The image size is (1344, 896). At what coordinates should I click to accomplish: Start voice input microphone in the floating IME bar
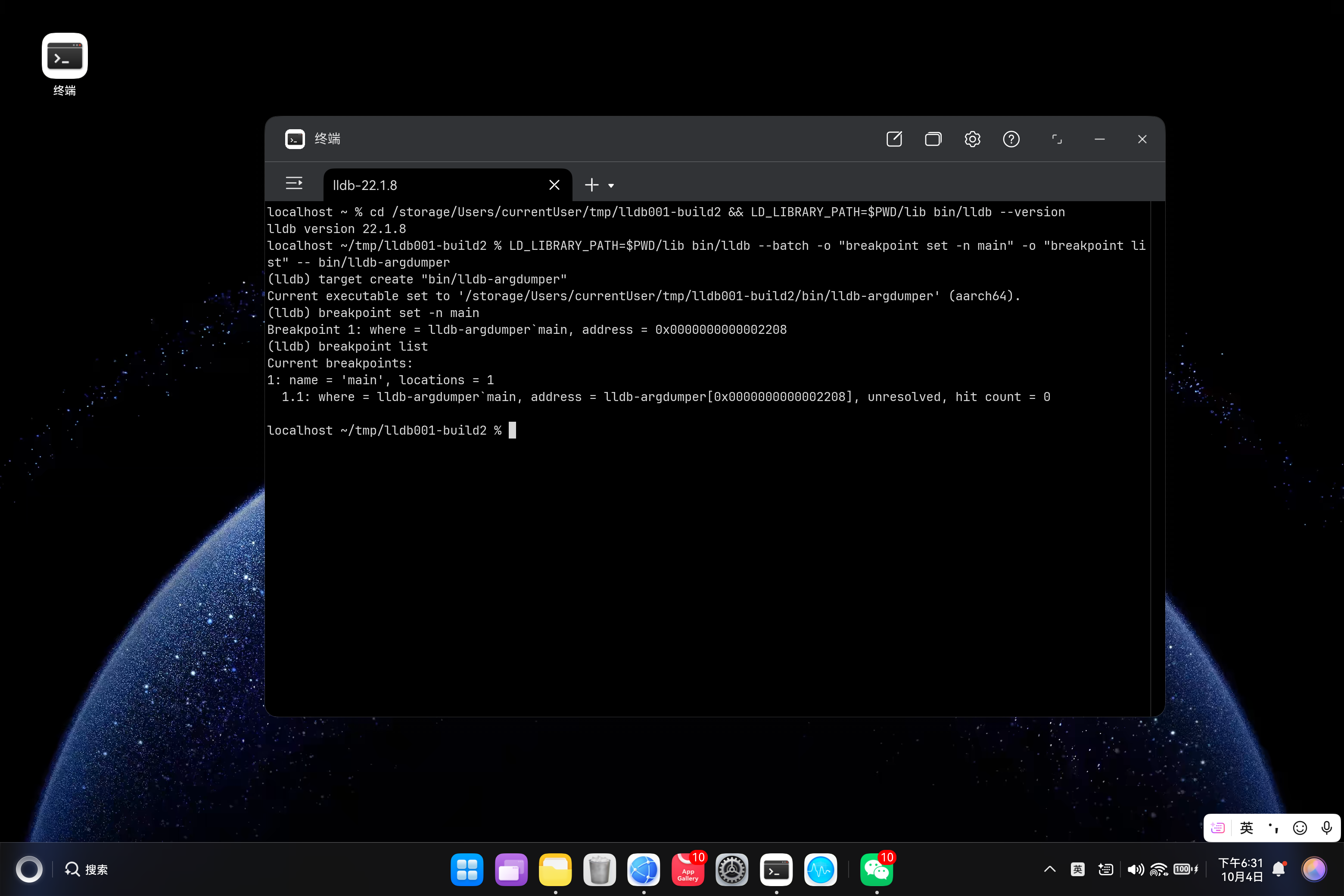[1326, 828]
